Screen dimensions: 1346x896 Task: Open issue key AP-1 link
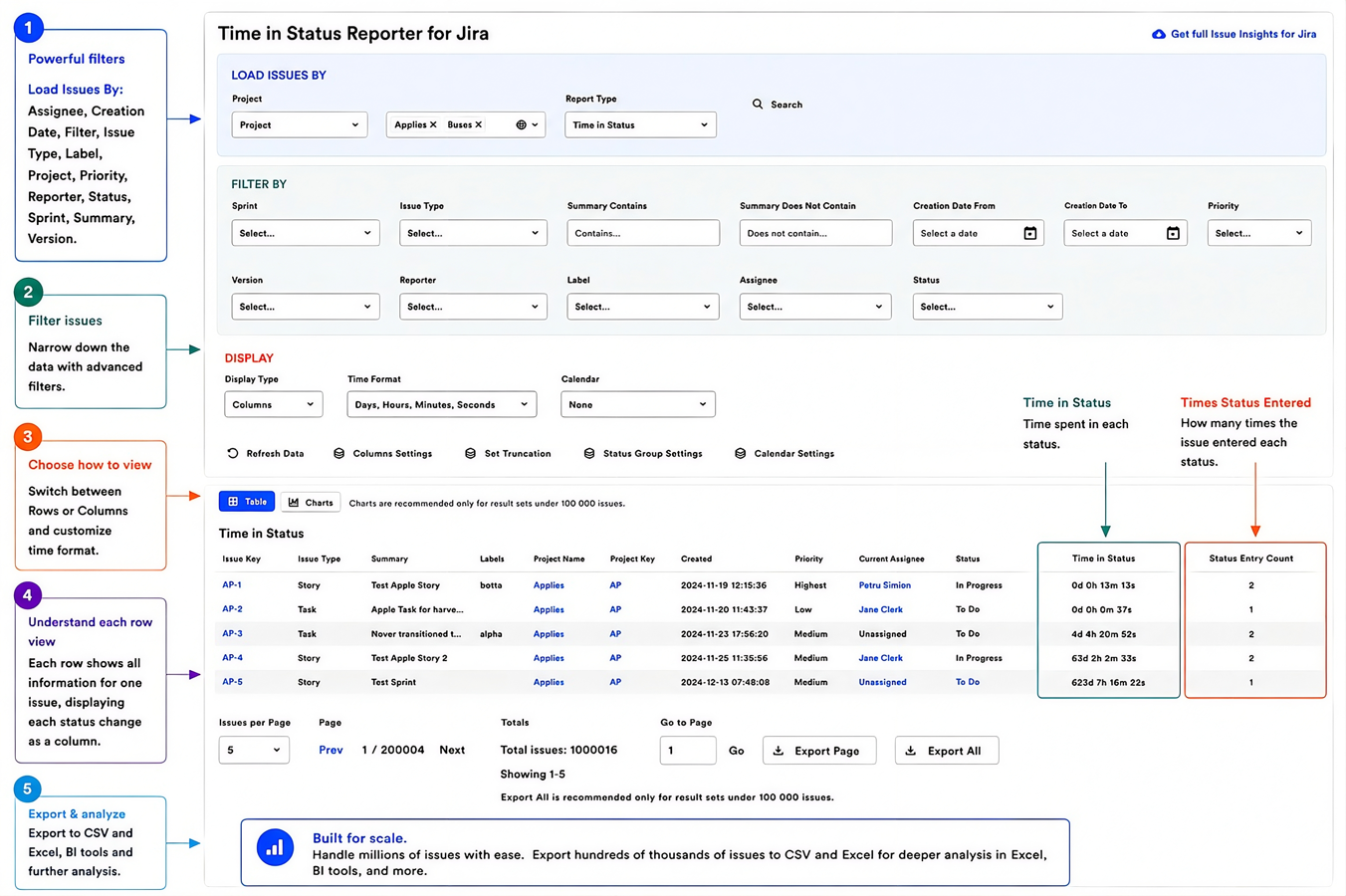coord(232,585)
